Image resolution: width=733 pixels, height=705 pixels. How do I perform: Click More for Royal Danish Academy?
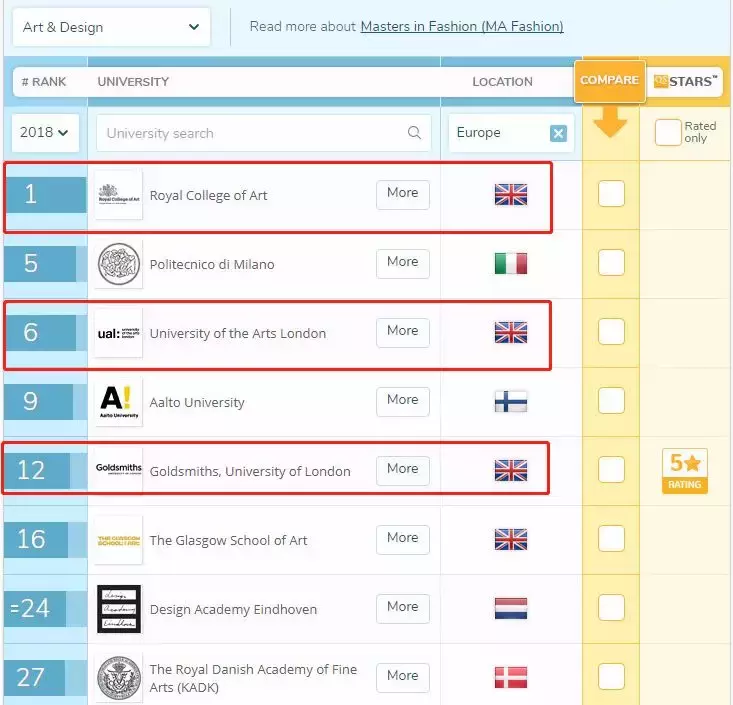point(402,677)
